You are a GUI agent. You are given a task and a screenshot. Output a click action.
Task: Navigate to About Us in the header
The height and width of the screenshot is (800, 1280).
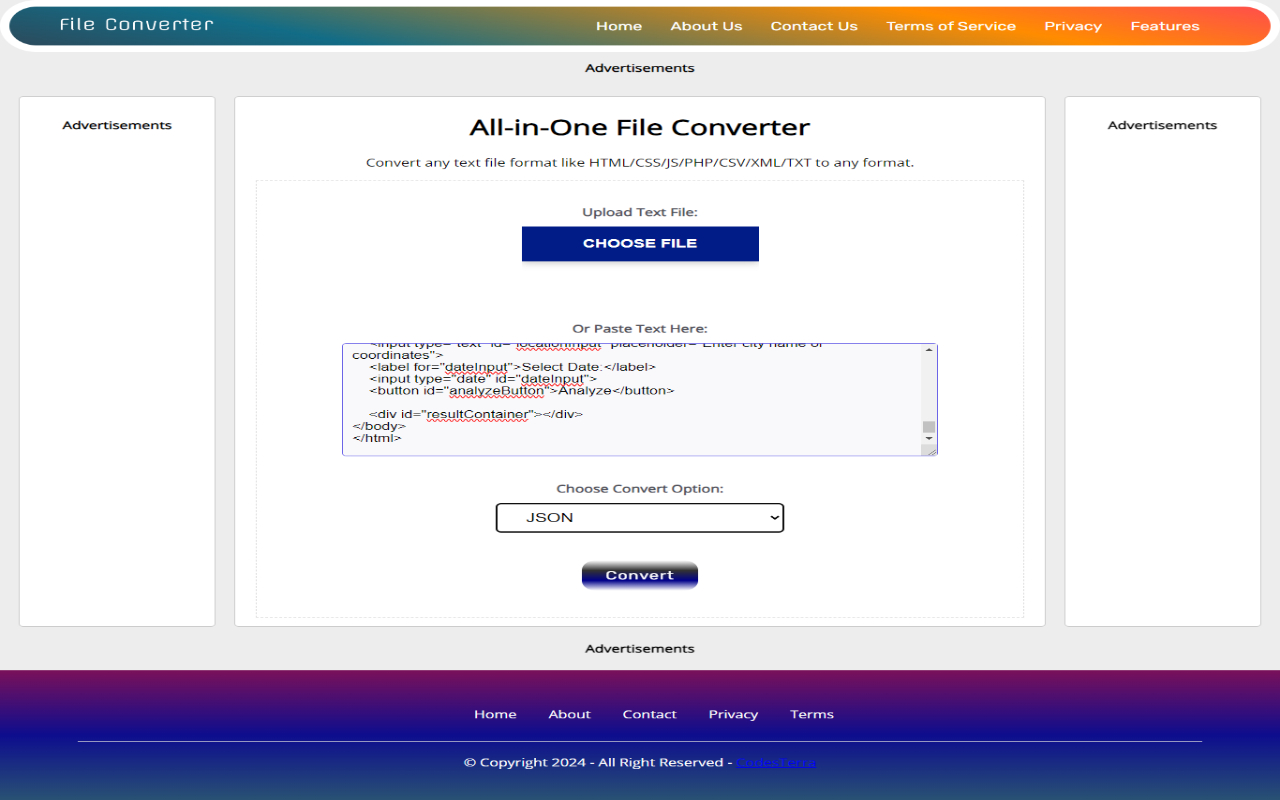coord(706,26)
